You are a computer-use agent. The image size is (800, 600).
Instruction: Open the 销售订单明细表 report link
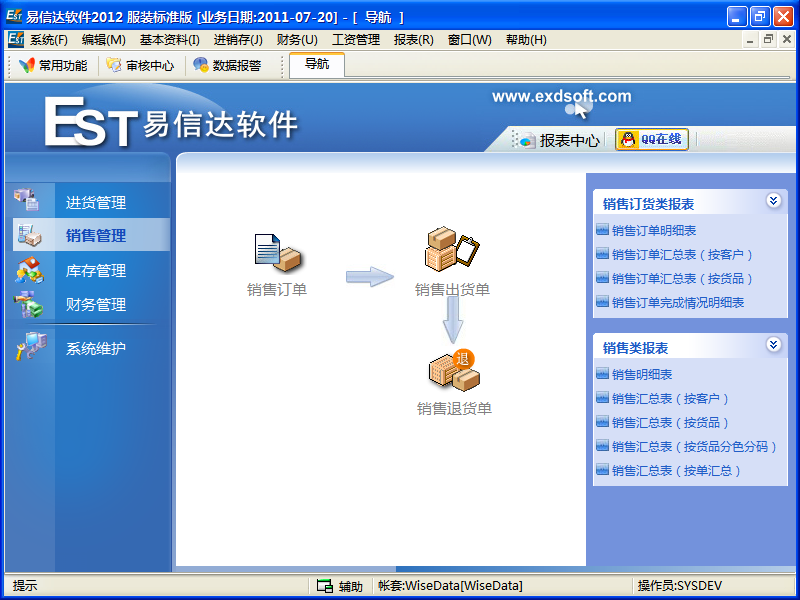pyautogui.click(x=654, y=231)
